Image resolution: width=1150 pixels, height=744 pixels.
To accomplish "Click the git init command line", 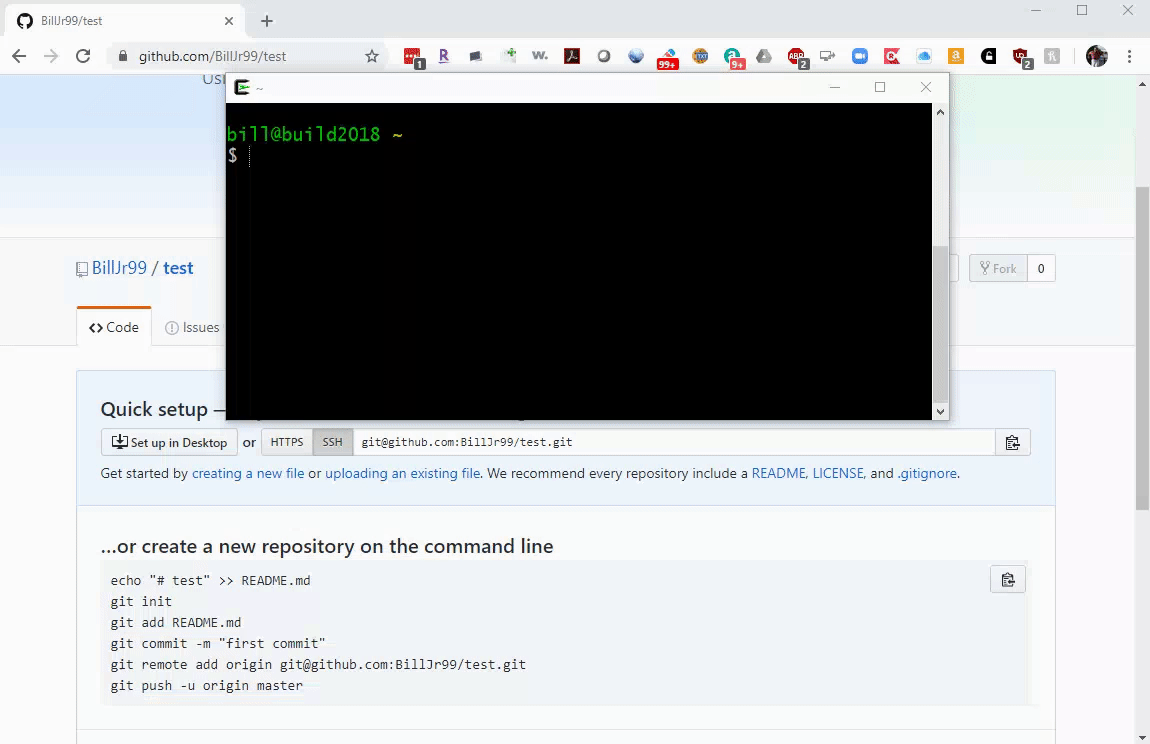I will [x=142, y=602].
